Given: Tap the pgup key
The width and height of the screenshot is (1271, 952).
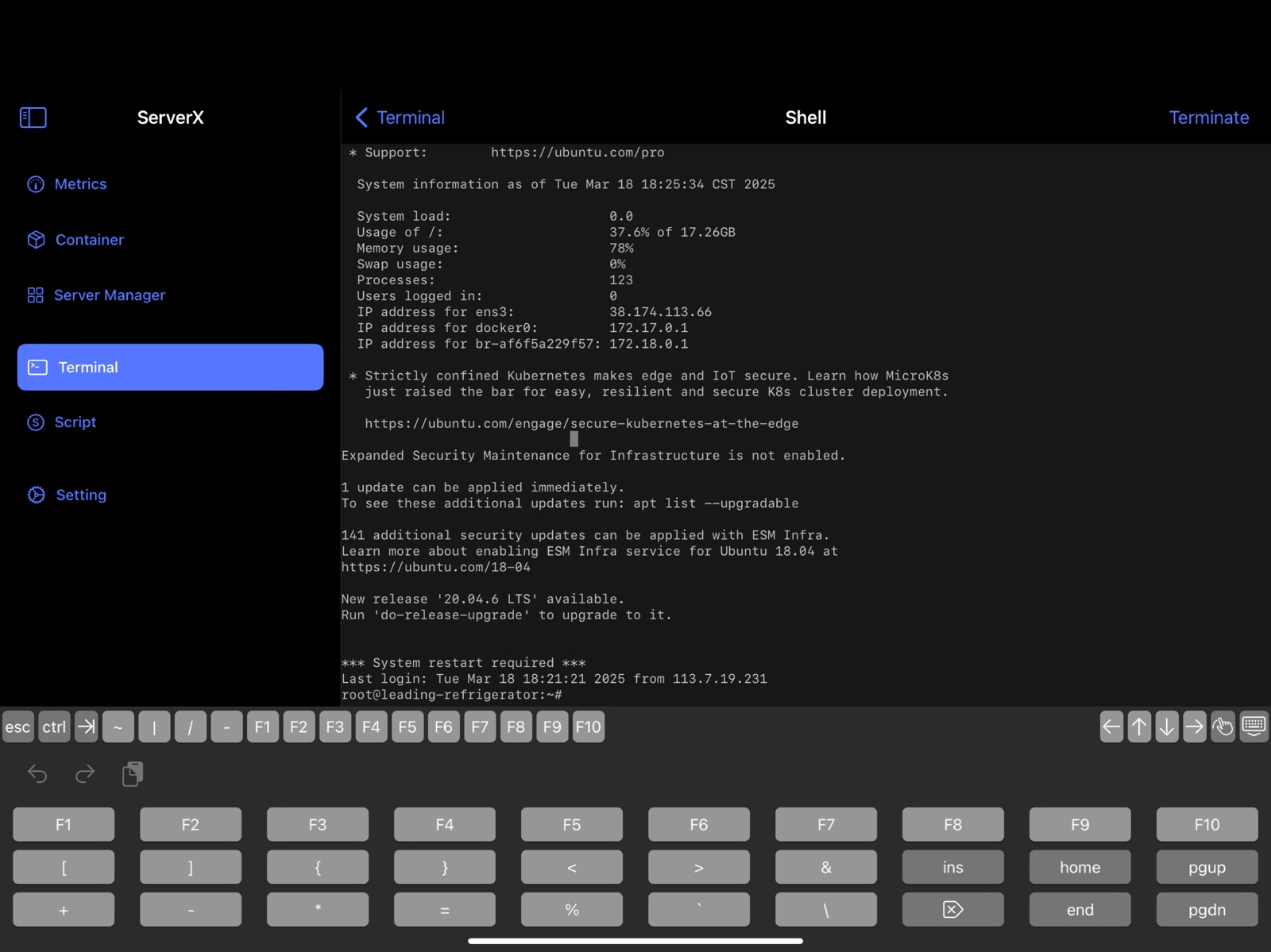Looking at the screenshot, I should tap(1207, 867).
